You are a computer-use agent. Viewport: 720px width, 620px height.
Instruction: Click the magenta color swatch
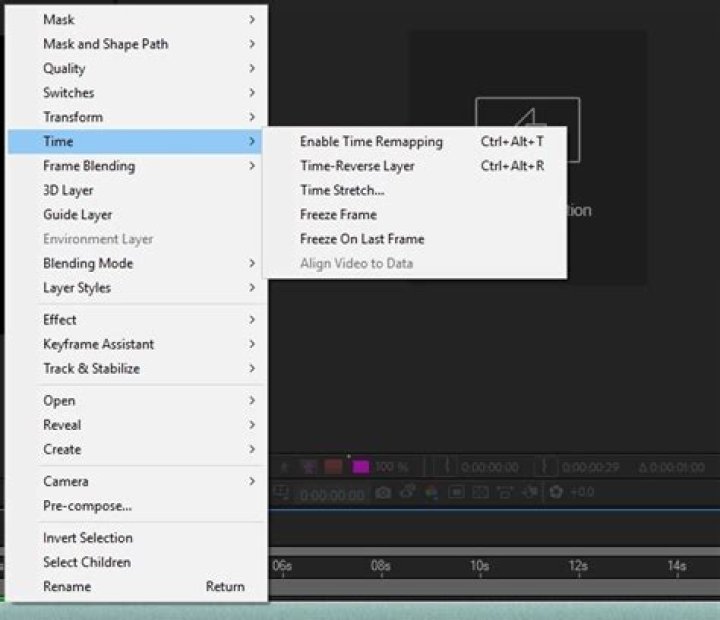360,467
